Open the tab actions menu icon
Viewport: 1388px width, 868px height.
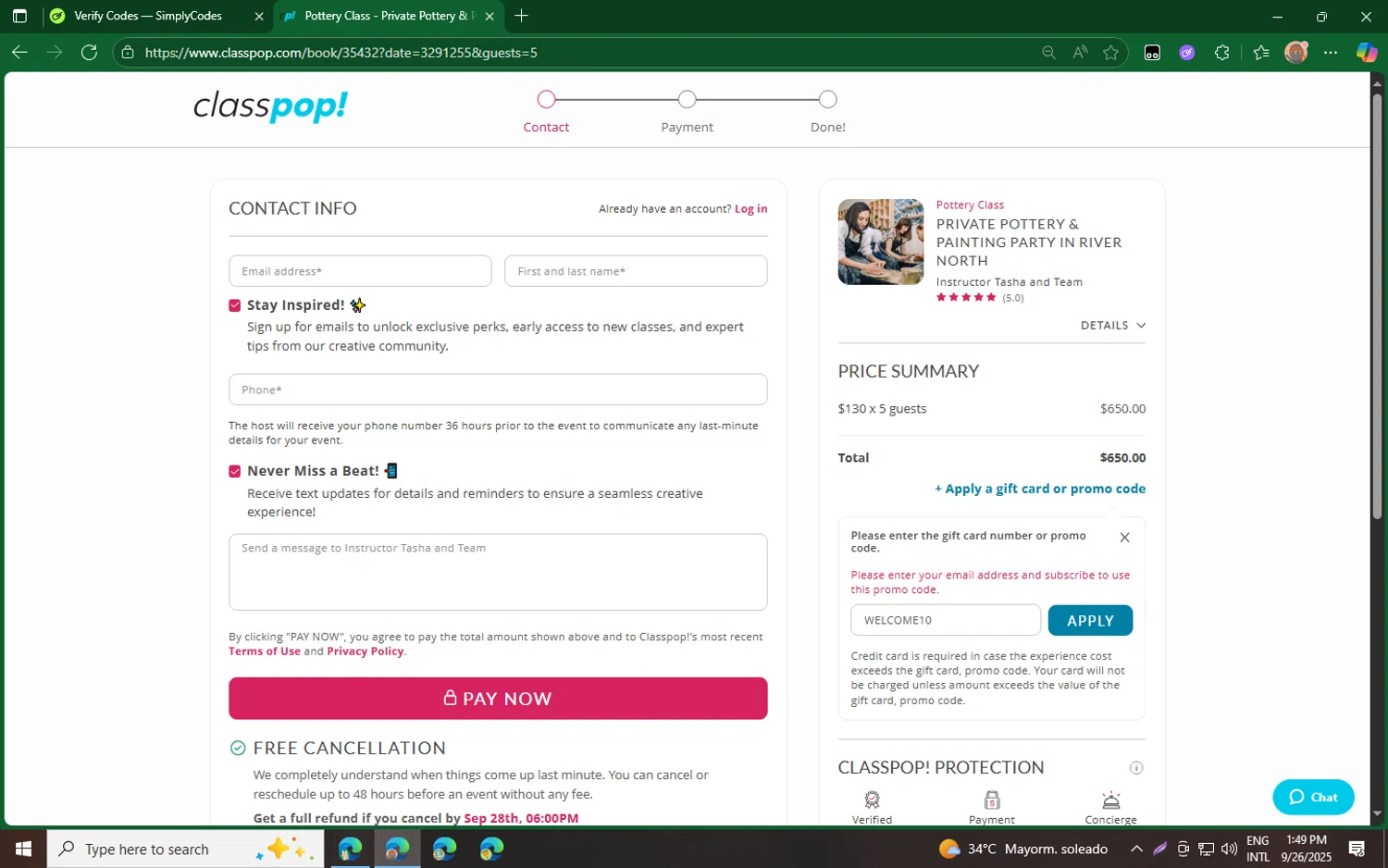click(x=19, y=16)
